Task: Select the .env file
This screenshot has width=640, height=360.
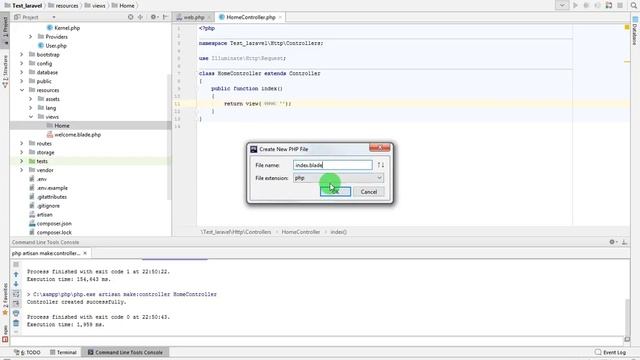Action: (x=42, y=179)
